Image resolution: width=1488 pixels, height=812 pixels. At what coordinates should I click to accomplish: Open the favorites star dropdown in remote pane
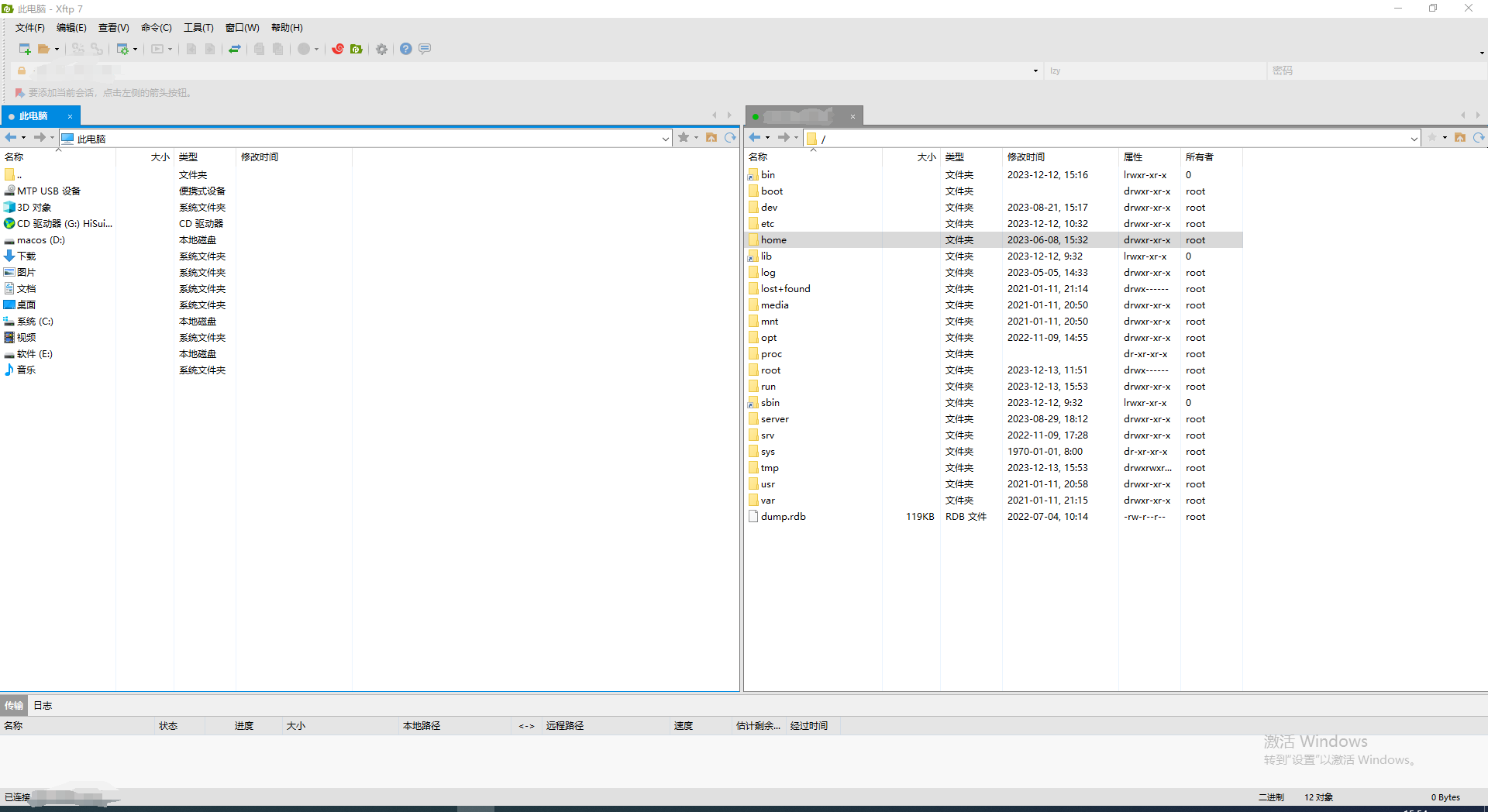1445,138
